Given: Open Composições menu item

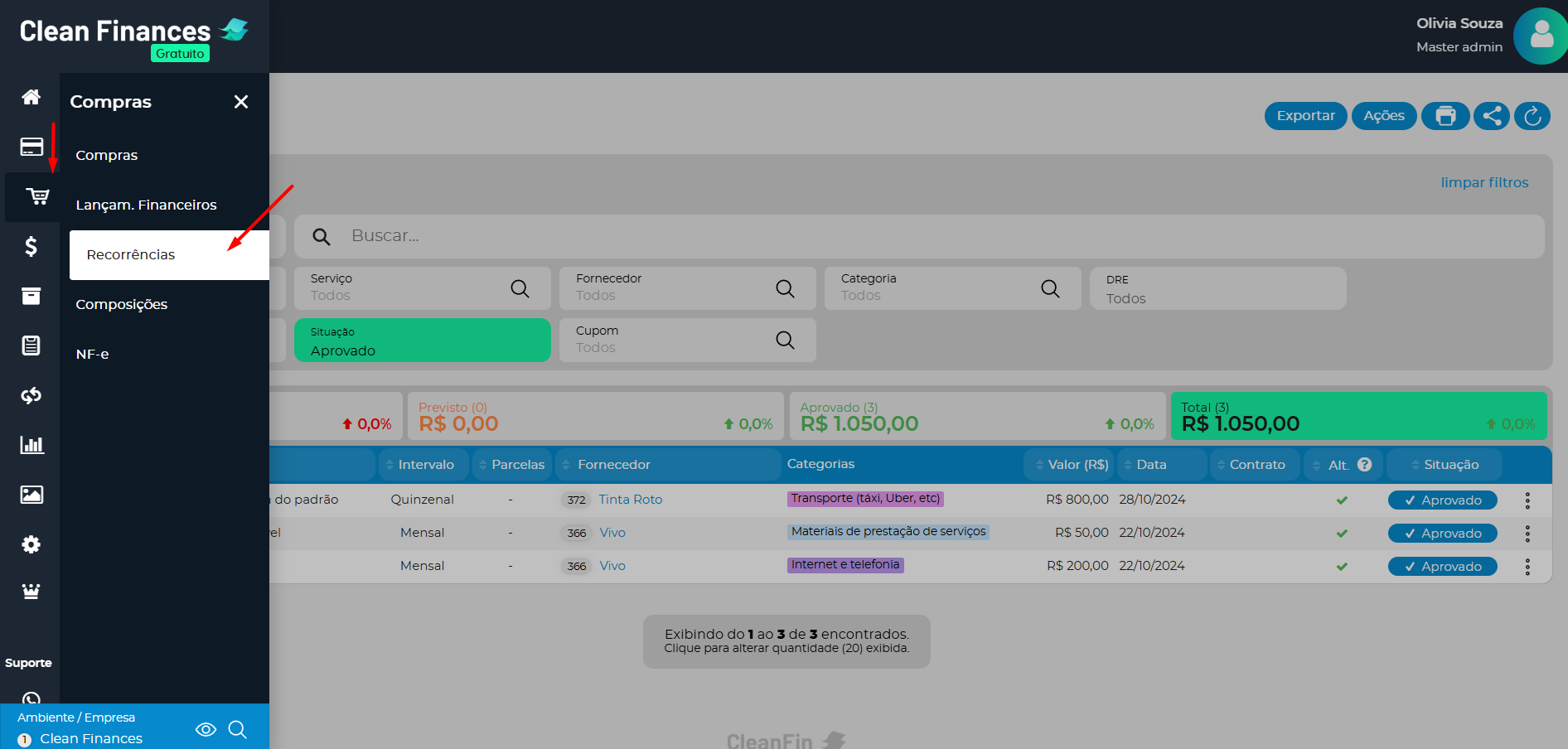Looking at the screenshot, I should click(x=122, y=305).
